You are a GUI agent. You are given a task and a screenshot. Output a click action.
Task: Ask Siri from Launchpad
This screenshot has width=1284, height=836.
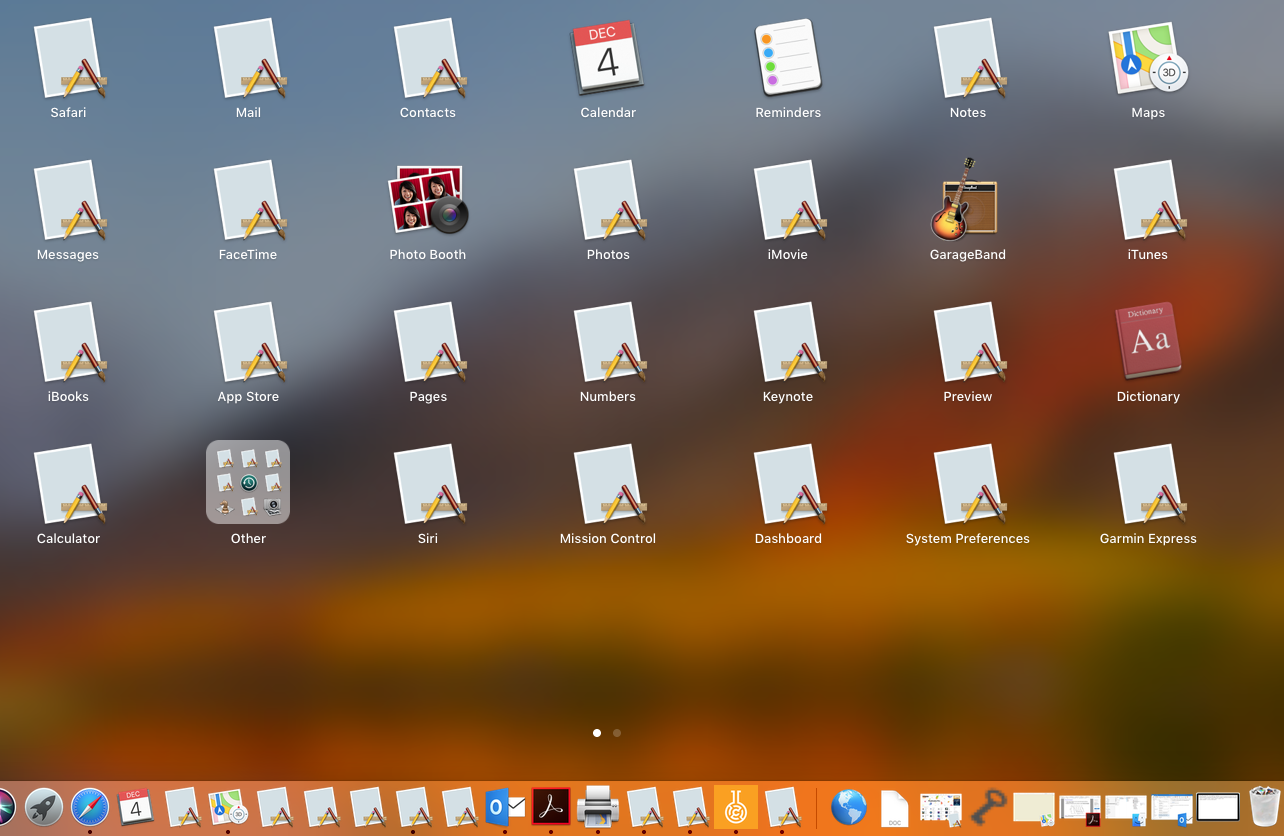click(428, 484)
